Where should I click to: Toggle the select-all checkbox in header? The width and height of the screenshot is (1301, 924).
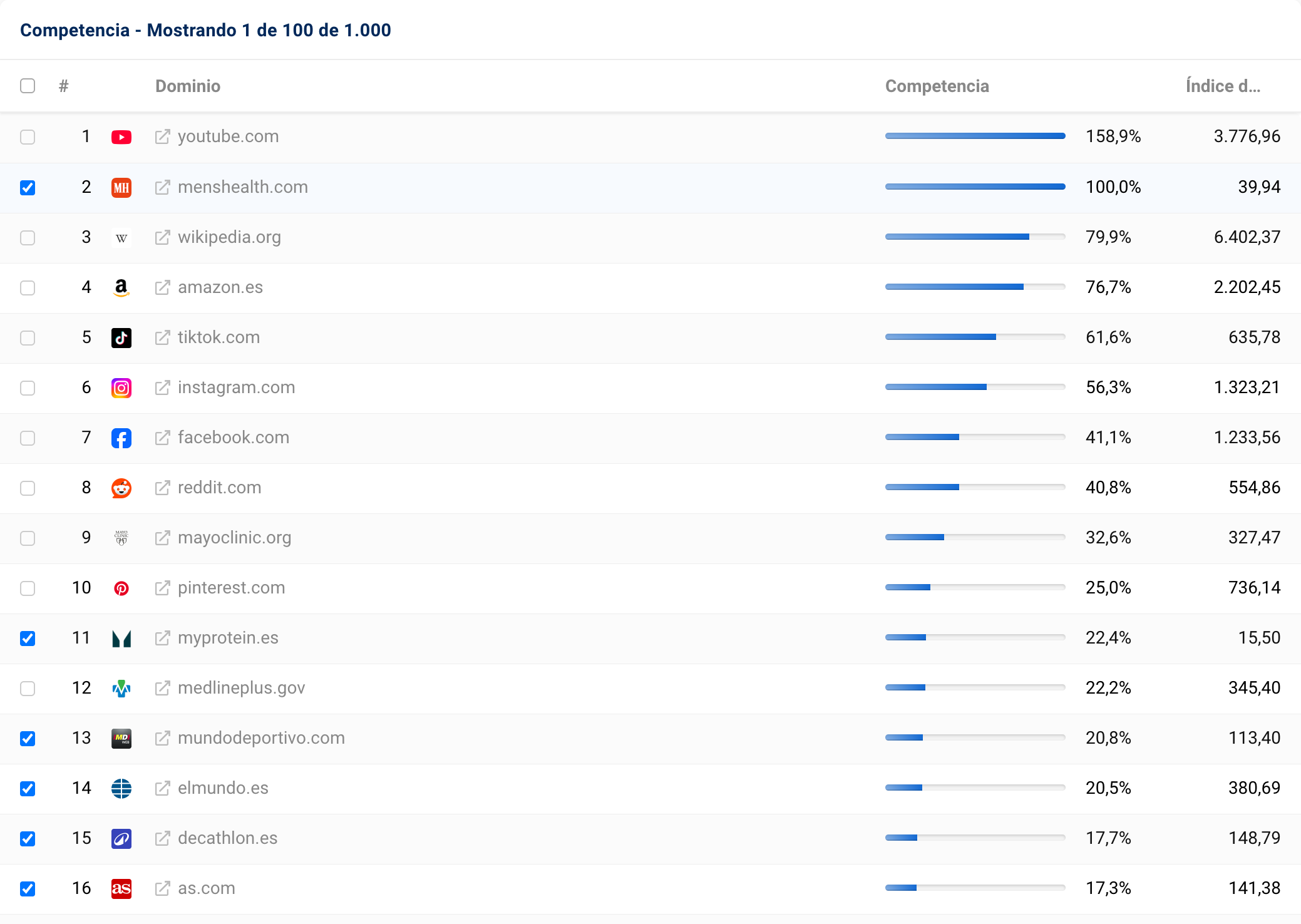click(x=28, y=86)
